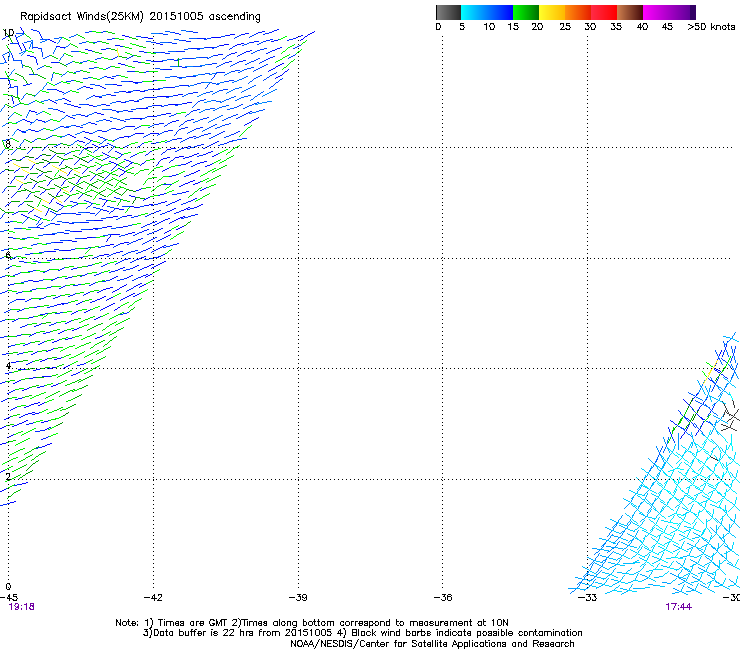Click the yellow 20-25 knots color segment
Image resolution: width=740 pixels, height=650 pixels.
[x=552, y=12]
